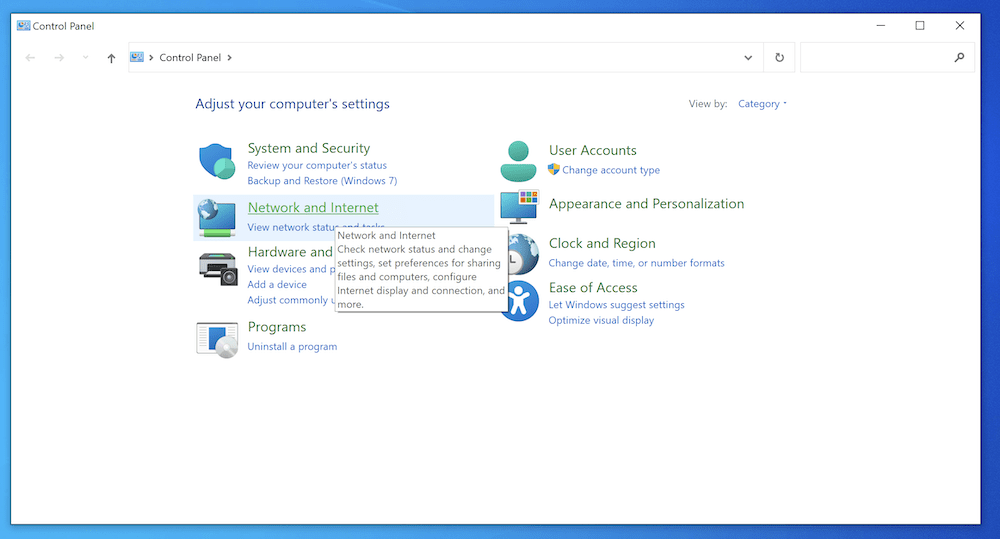Viewport: 1000px width, 539px height.
Task: Open the View by Category dropdown
Action: click(762, 103)
